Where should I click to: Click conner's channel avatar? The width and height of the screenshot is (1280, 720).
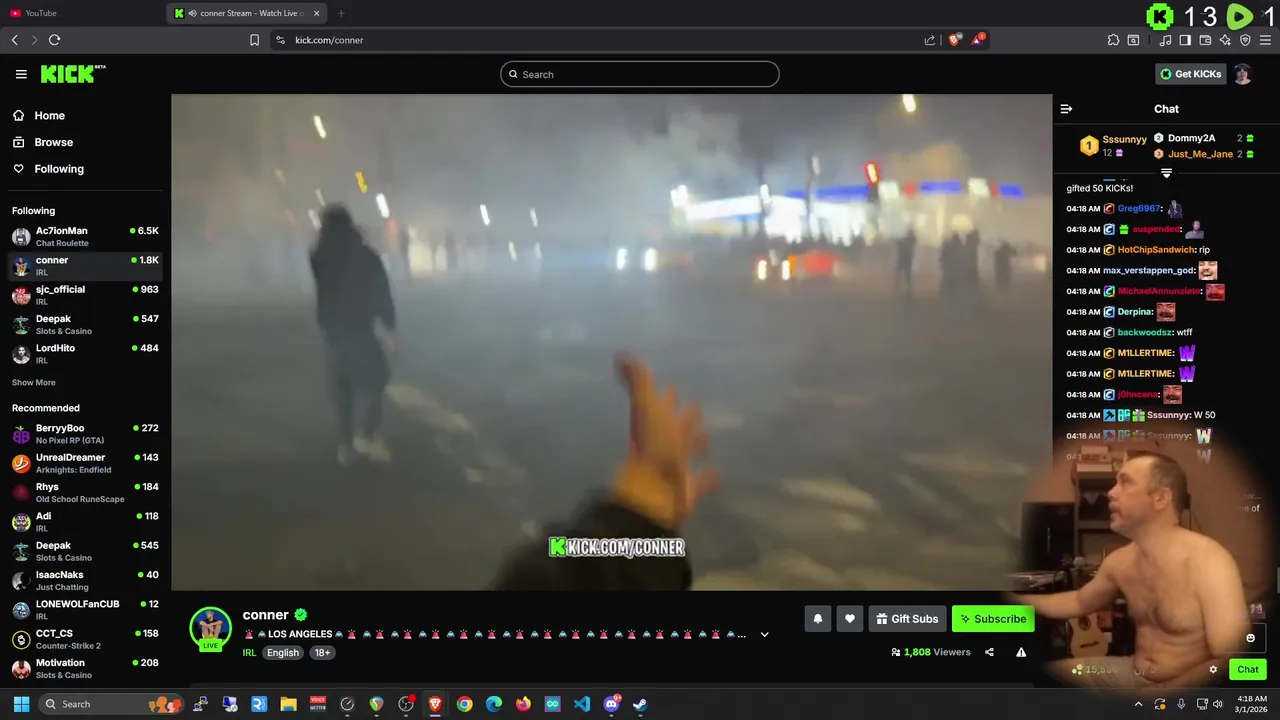[210, 629]
